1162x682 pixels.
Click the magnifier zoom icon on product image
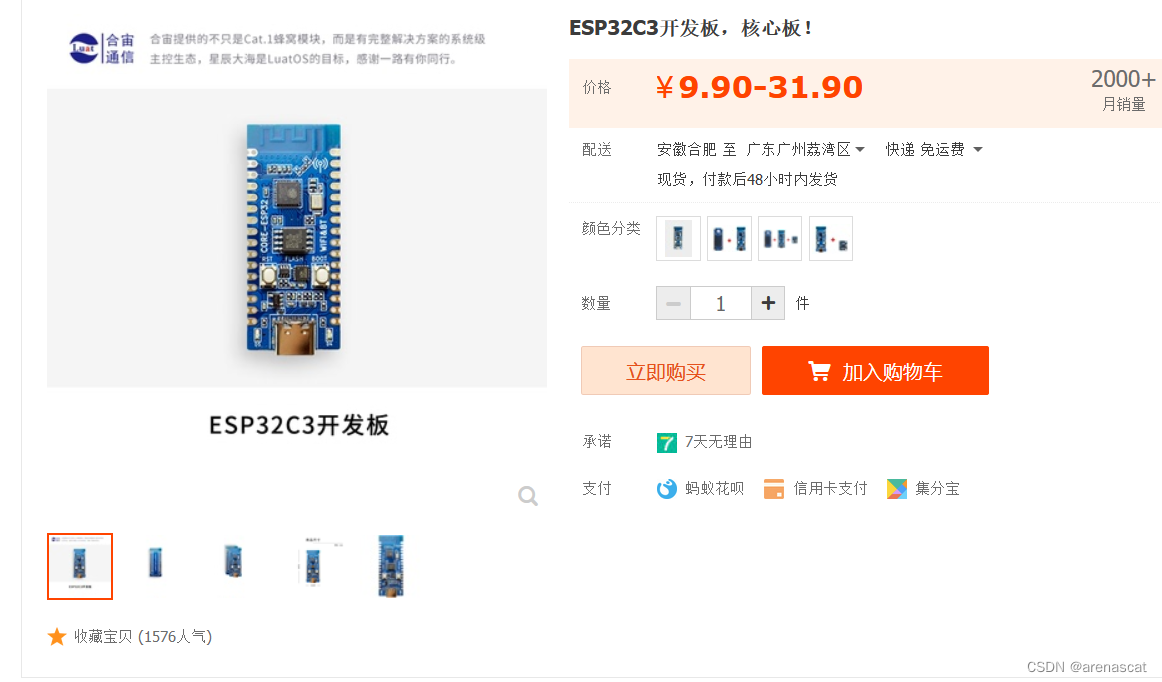tap(528, 495)
